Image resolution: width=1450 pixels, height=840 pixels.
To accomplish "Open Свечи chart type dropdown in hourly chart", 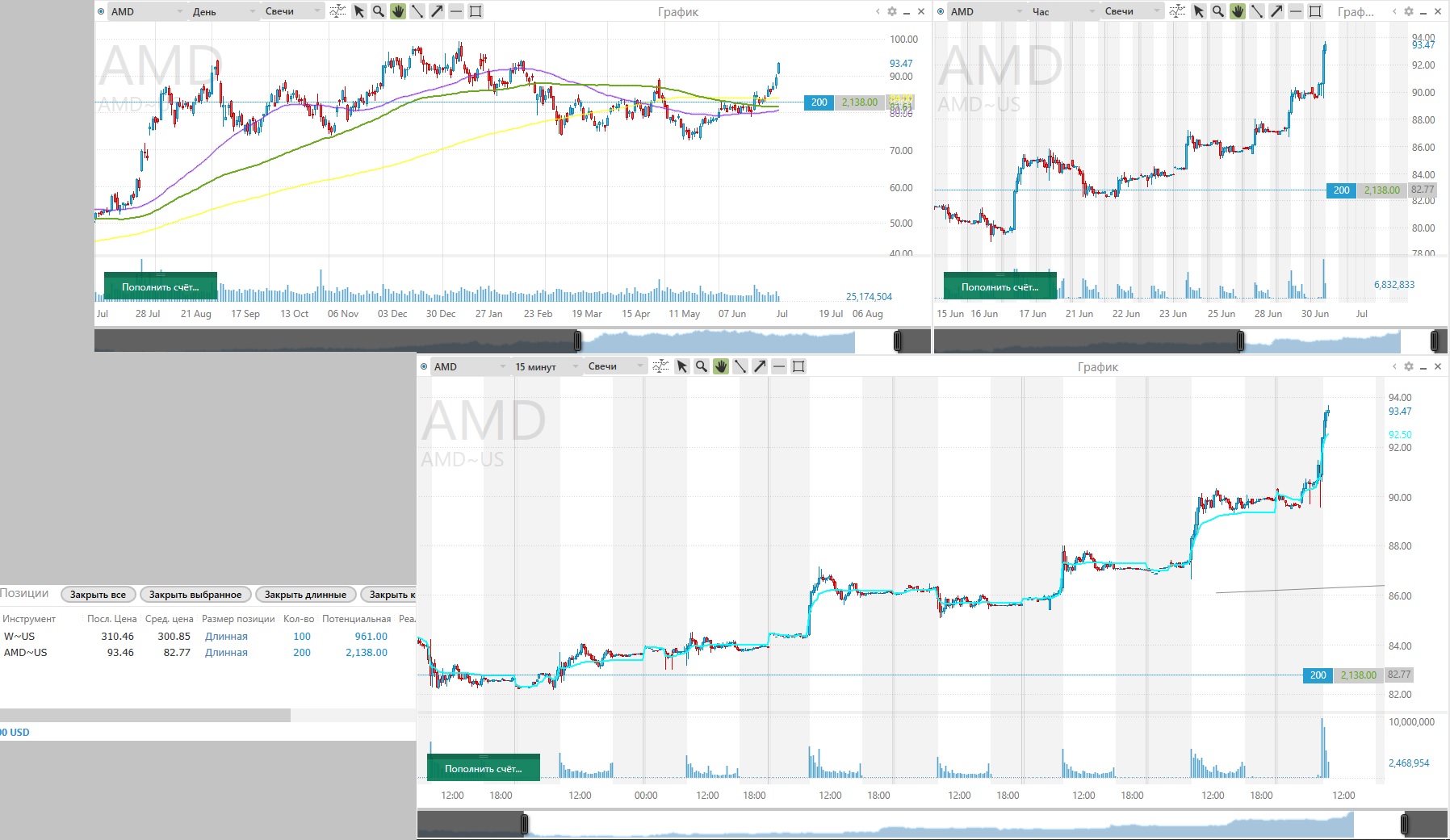I will 1132,11.
